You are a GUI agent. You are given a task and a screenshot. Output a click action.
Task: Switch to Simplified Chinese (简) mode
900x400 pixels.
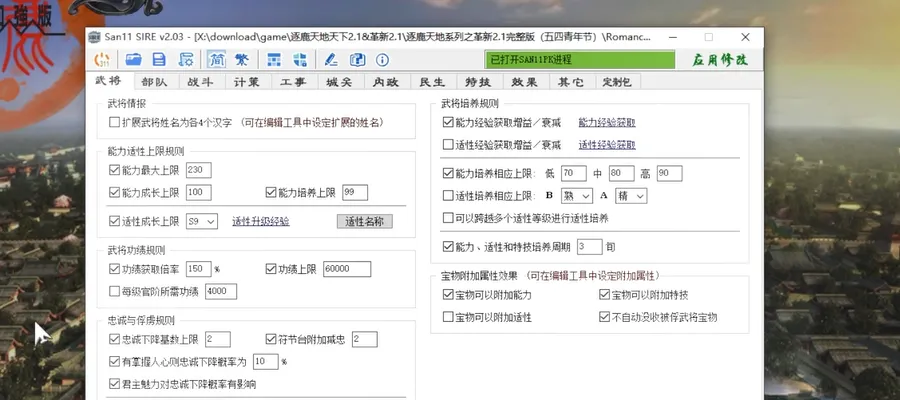[216, 60]
